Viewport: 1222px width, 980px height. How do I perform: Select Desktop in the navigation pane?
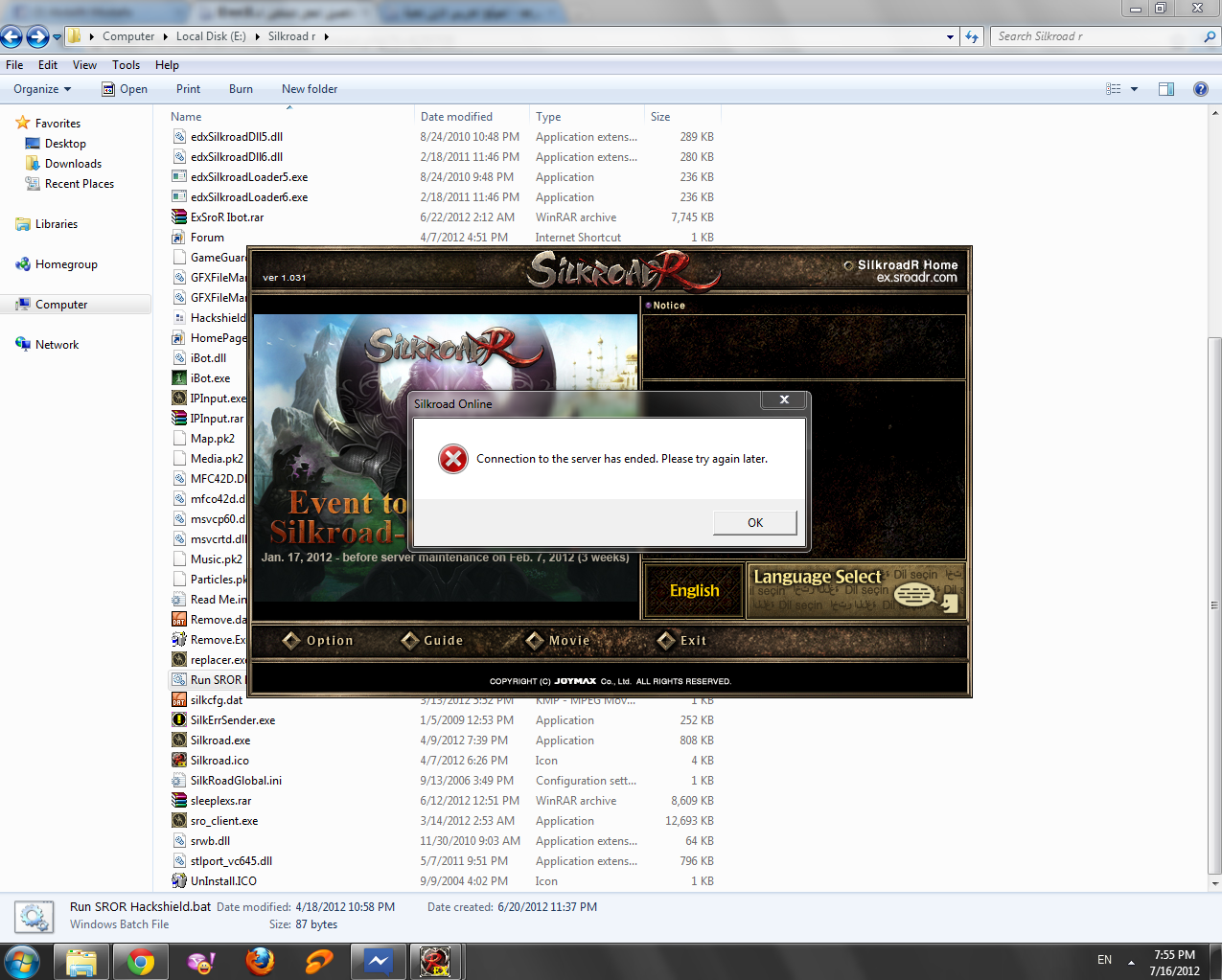65,144
